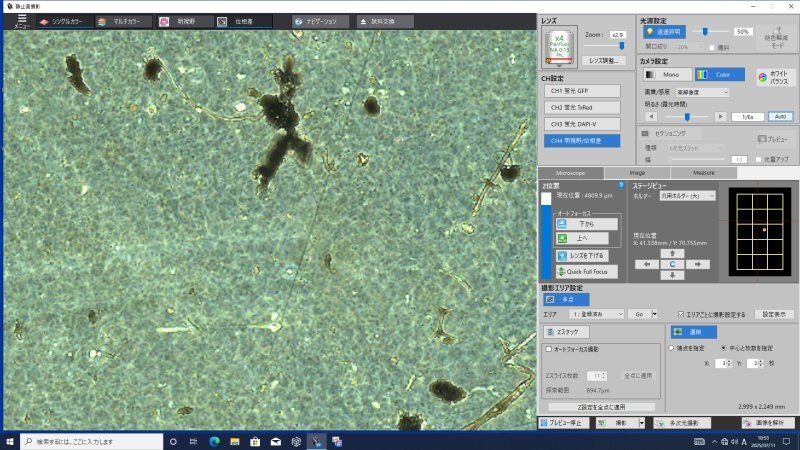
Task: Adjust the exposure brightness slider
Action: click(x=687, y=117)
